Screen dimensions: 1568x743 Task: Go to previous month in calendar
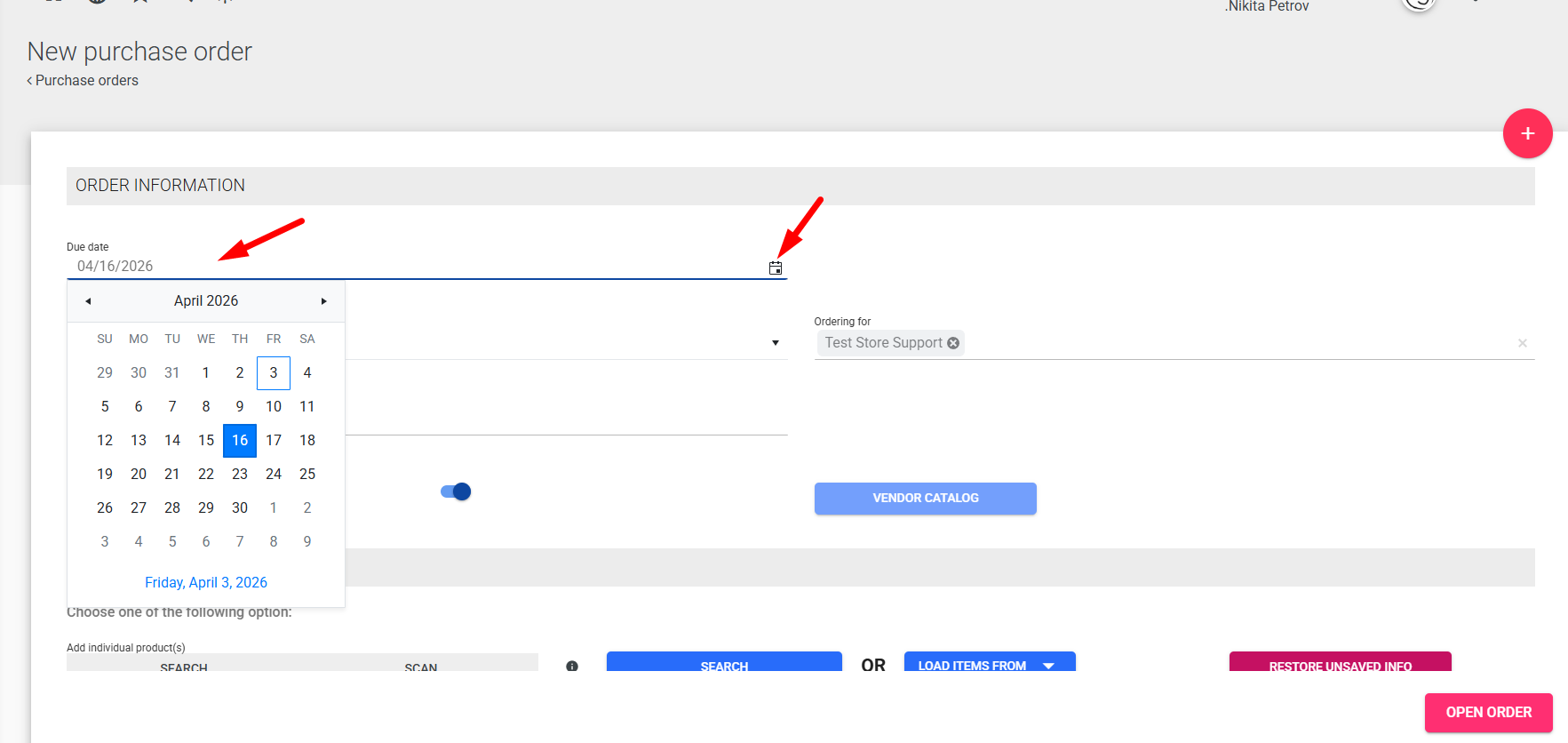88,301
